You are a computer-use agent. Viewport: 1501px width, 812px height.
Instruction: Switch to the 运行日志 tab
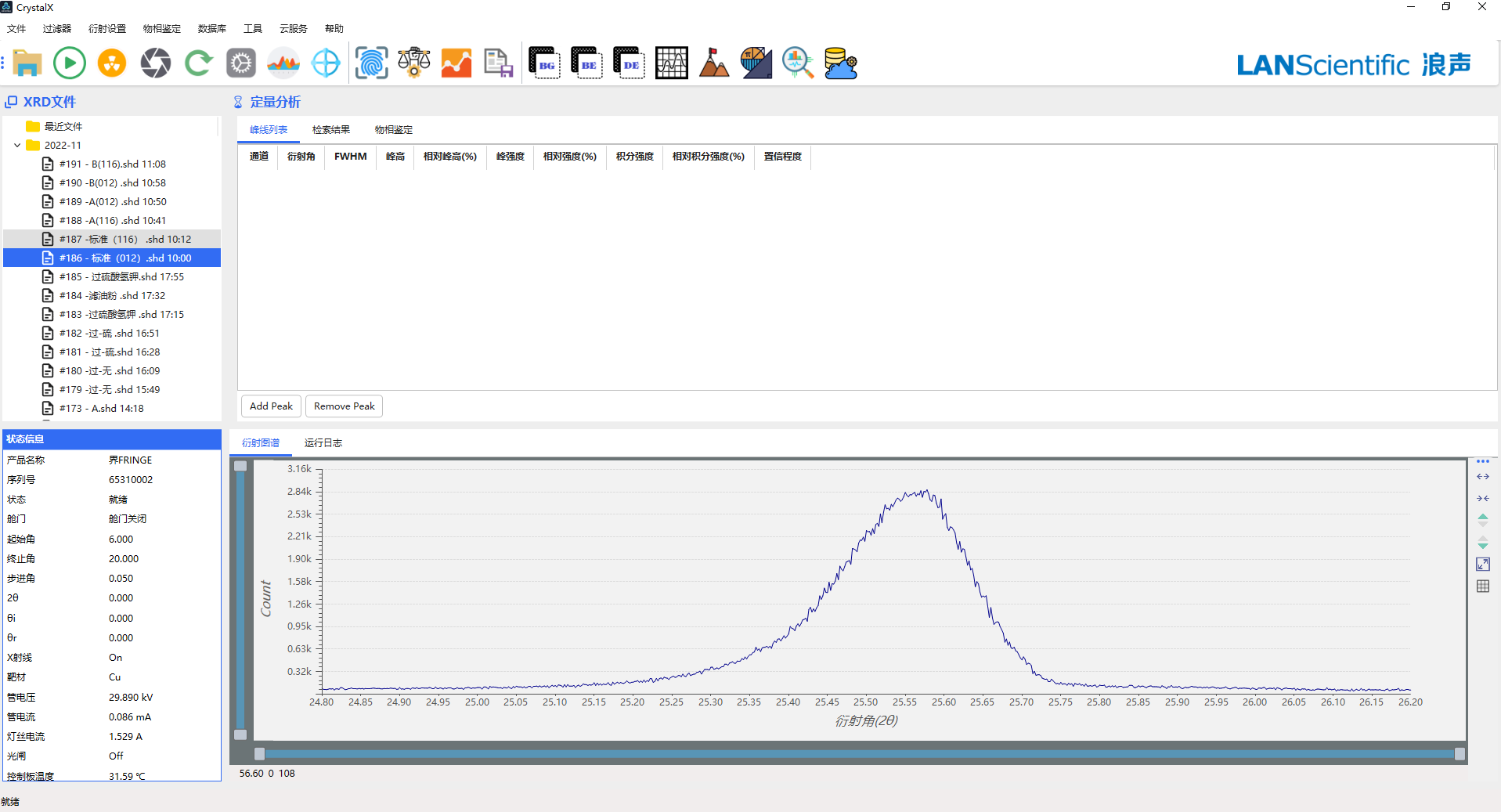click(323, 443)
